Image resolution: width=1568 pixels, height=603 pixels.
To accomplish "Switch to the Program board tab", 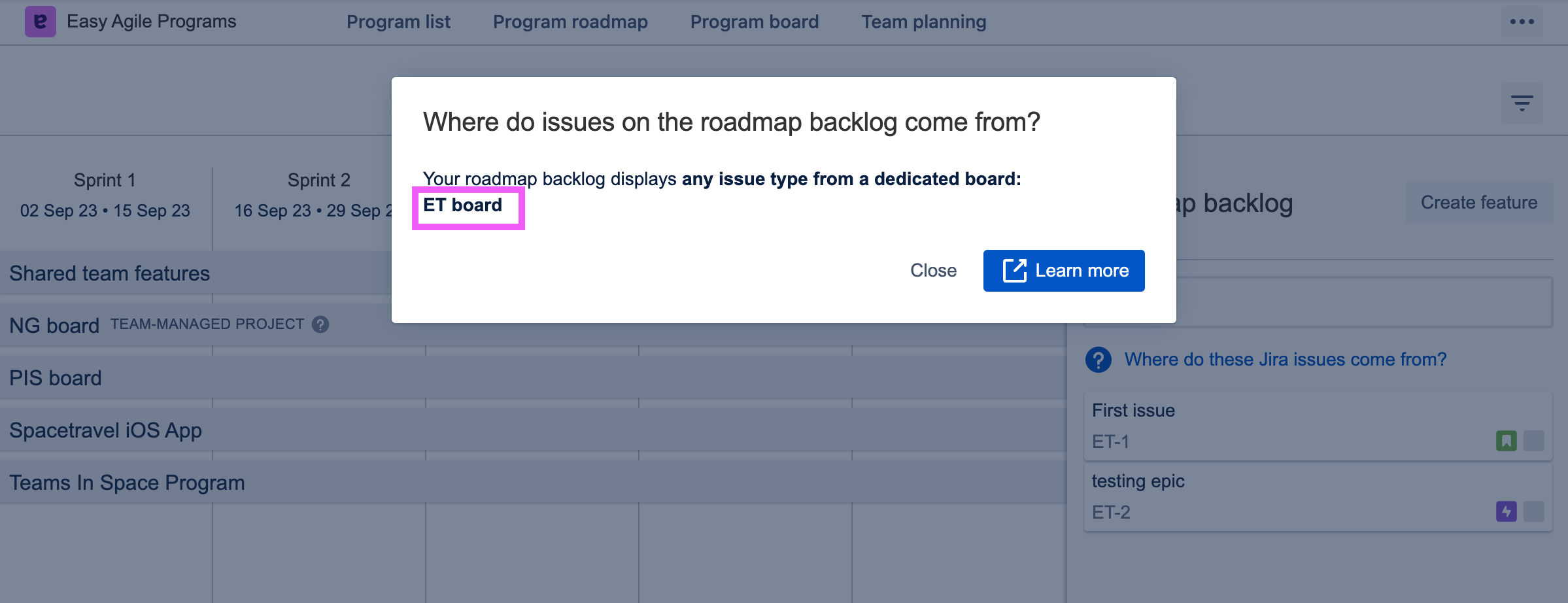I will [x=754, y=21].
